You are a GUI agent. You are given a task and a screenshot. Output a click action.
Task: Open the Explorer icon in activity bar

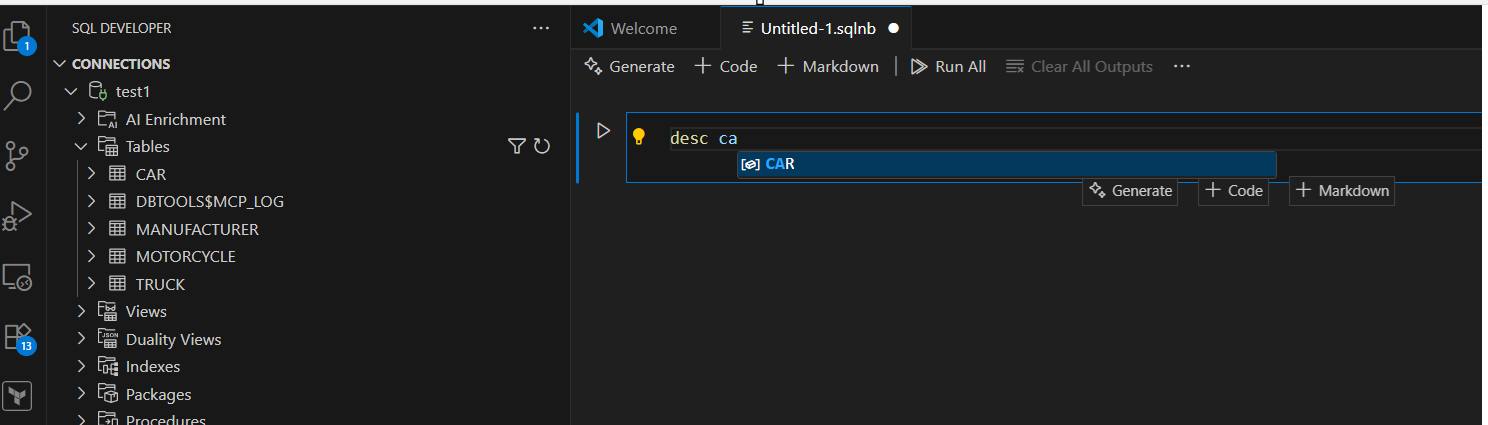pyautogui.click(x=19, y=38)
